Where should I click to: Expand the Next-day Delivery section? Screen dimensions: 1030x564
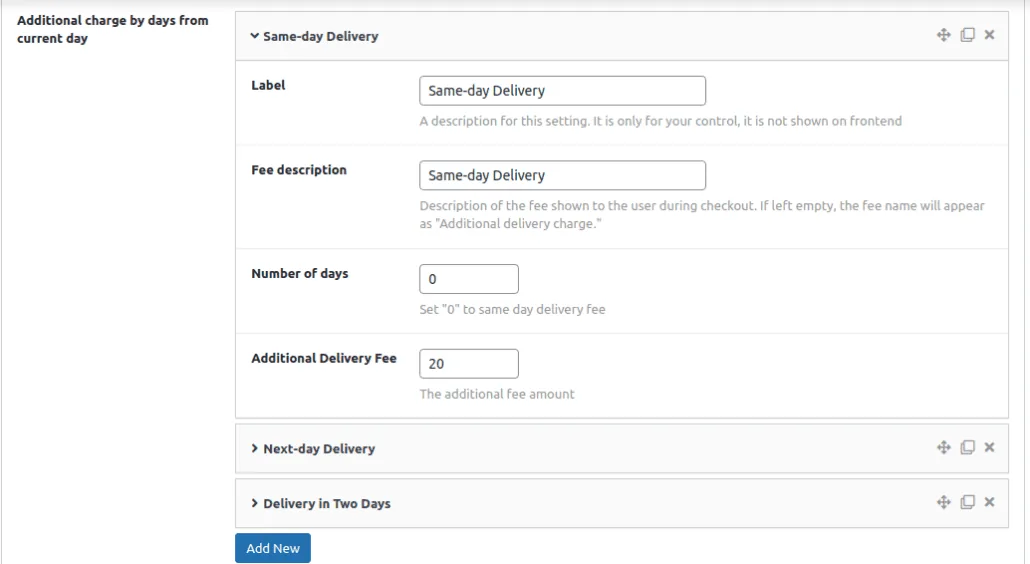click(x=254, y=448)
